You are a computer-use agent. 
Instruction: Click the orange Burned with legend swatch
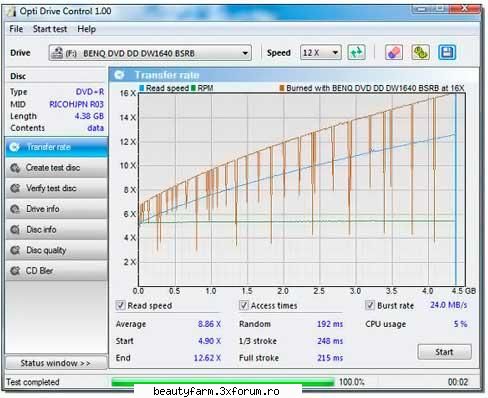[x=282, y=88]
